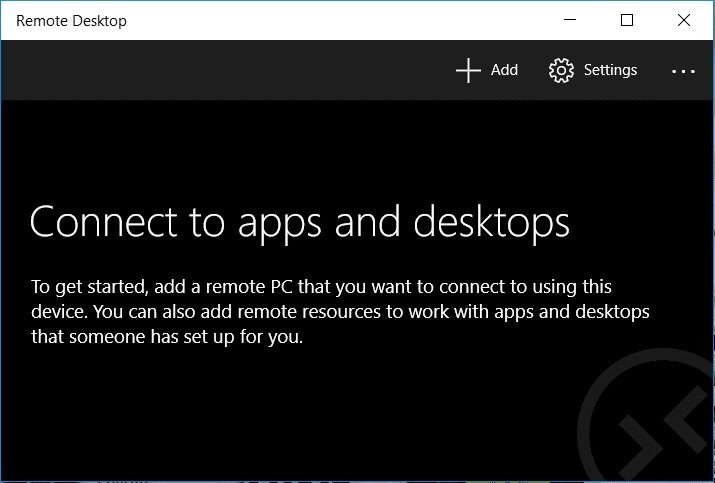Image resolution: width=715 pixels, height=483 pixels.
Task: Maximize the Remote Desktop window
Action: click(x=627, y=20)
